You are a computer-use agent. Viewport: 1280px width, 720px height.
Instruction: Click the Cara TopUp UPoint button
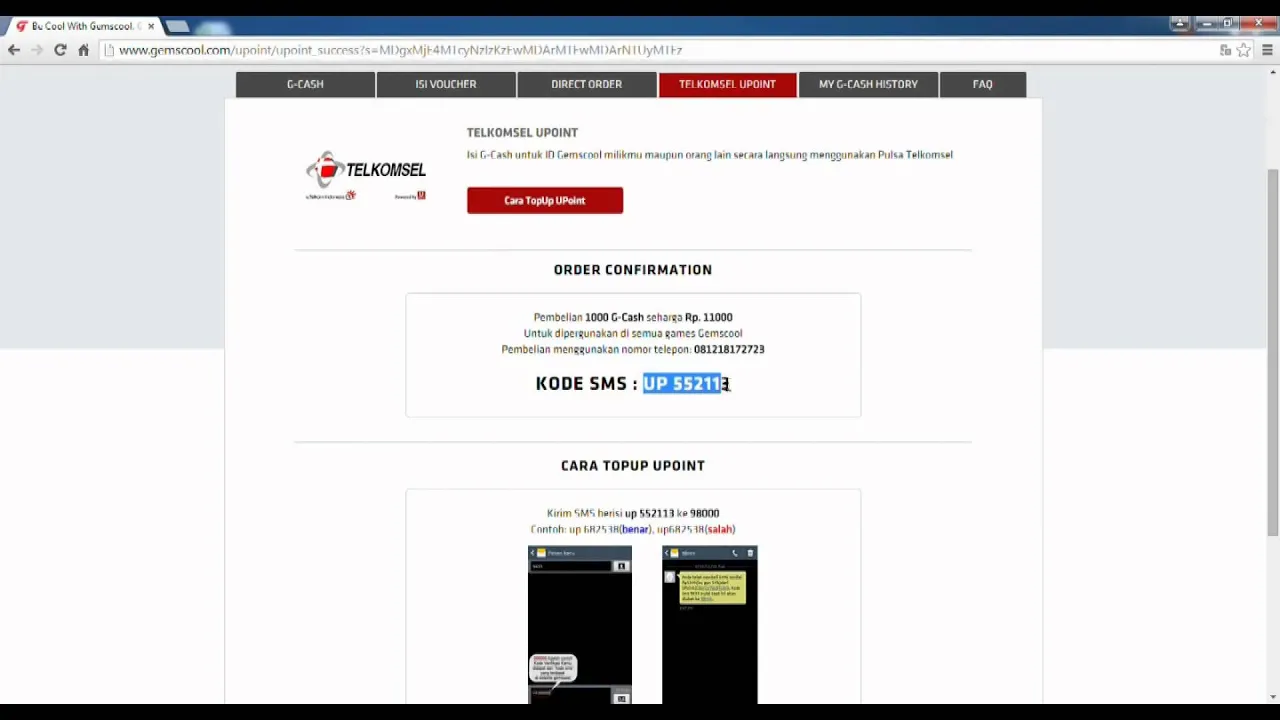pyautogui.click(x=545, y=200)
